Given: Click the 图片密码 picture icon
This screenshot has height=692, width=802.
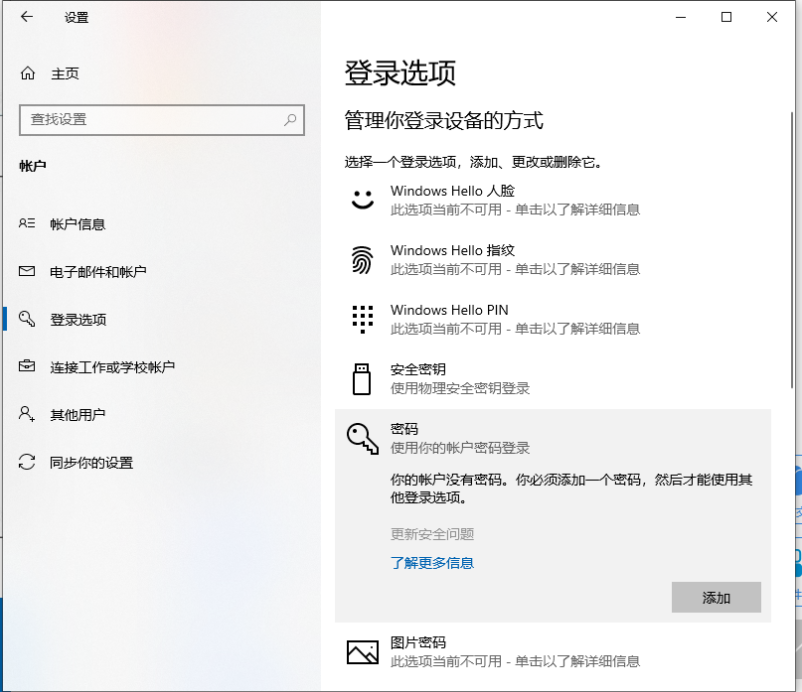Looking at the screenshot, I should click(361, 652).
